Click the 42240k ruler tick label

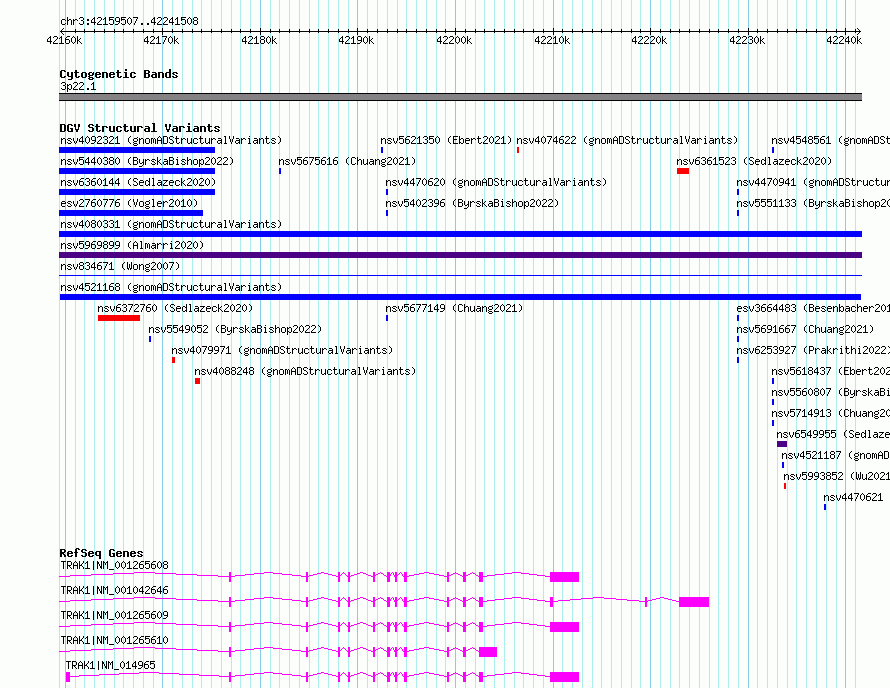[844, 40]
